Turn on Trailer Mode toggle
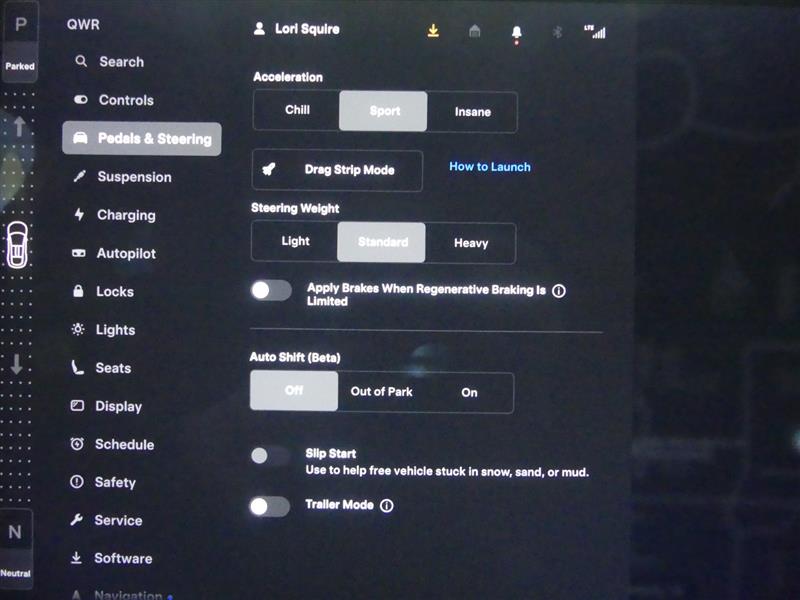800x600 pixels. (270, 507)
